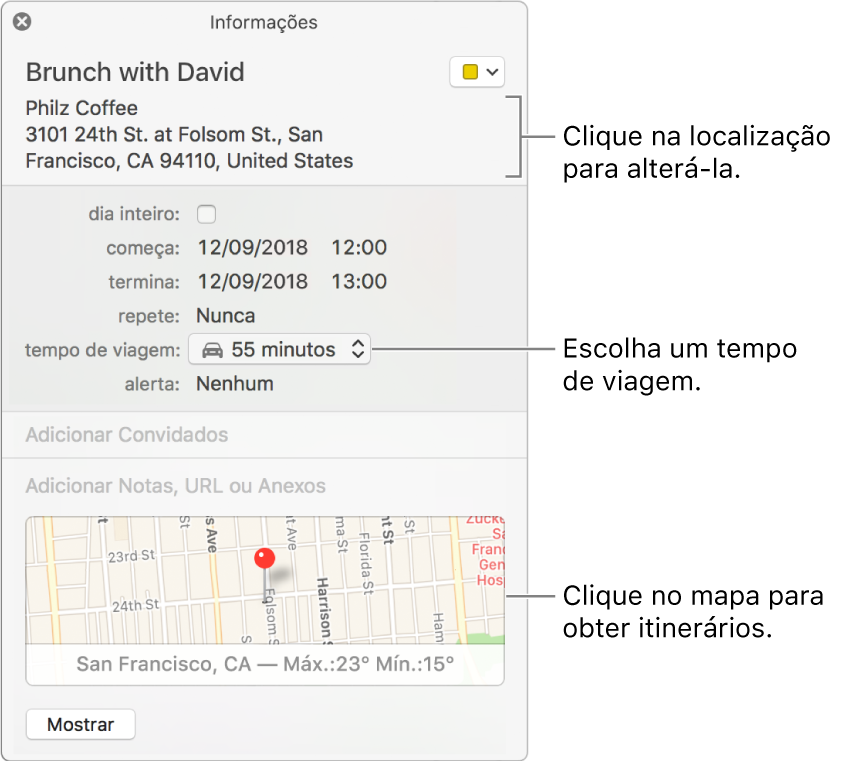Viewport: 857px width, 761px height.
Task: Edit the start date 12/09/2018
Action: click(253, 247)
